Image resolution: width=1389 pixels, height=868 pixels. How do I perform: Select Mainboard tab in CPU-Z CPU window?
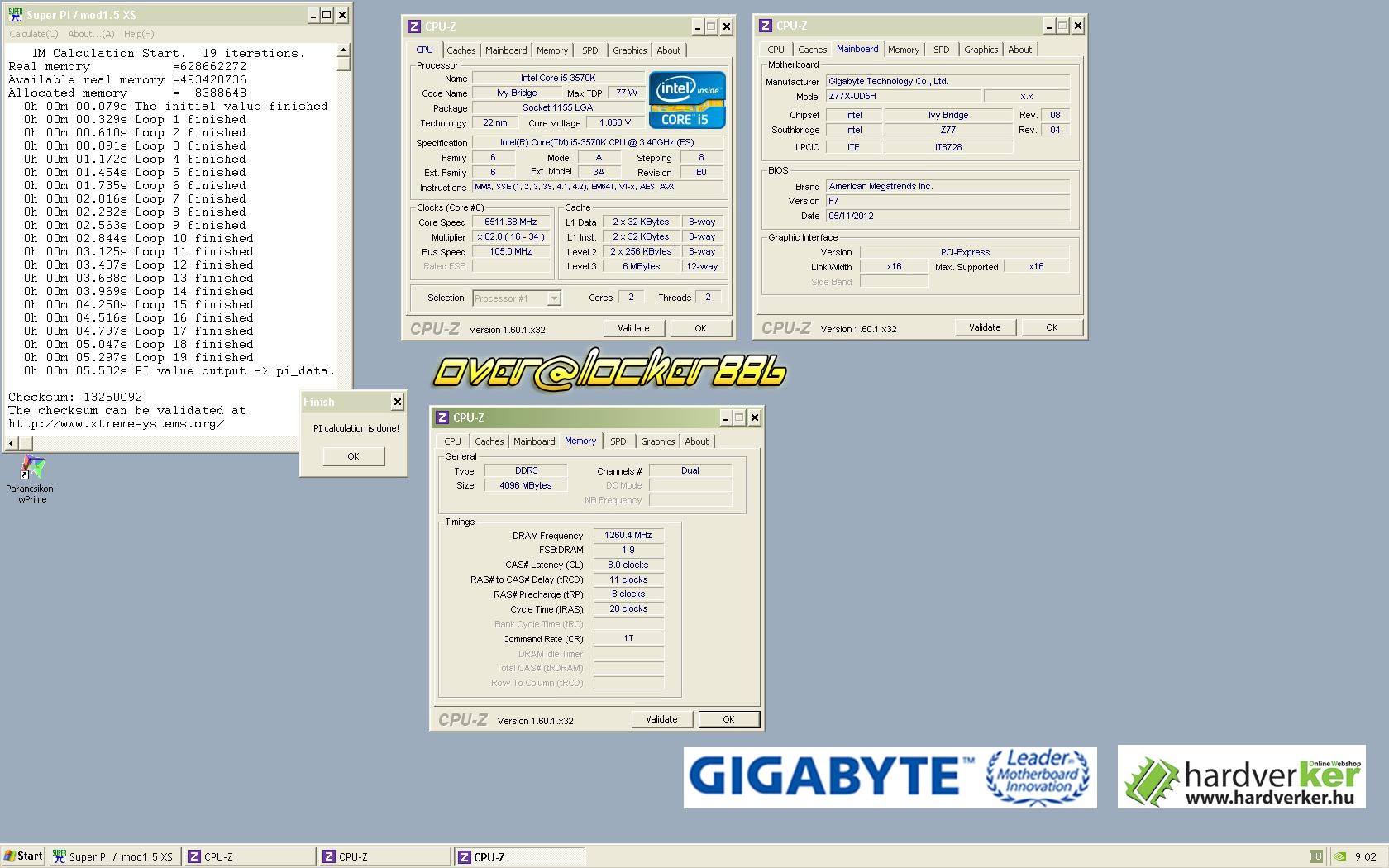point(506,50)
